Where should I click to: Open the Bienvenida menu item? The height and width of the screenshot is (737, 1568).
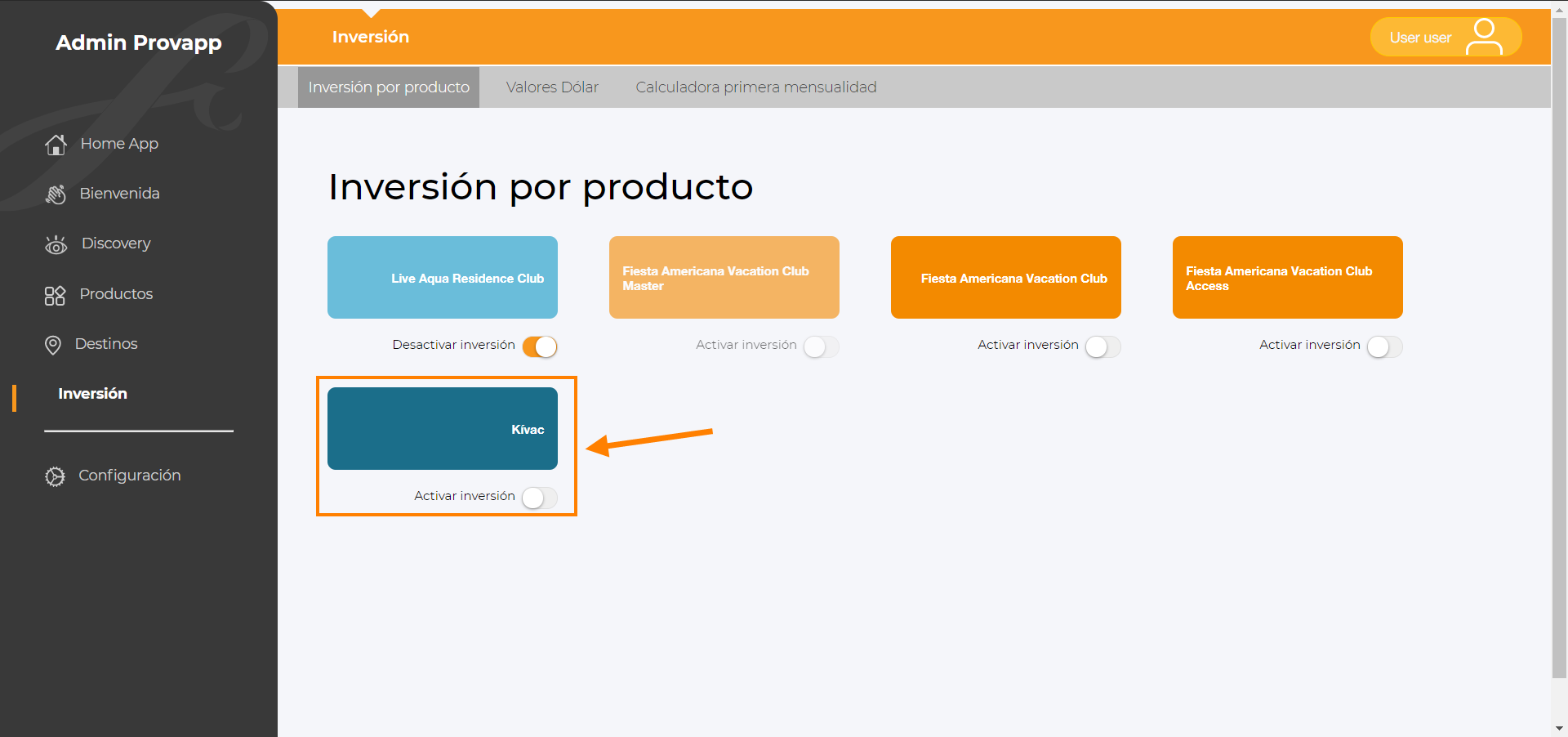[x=119, y=194]
